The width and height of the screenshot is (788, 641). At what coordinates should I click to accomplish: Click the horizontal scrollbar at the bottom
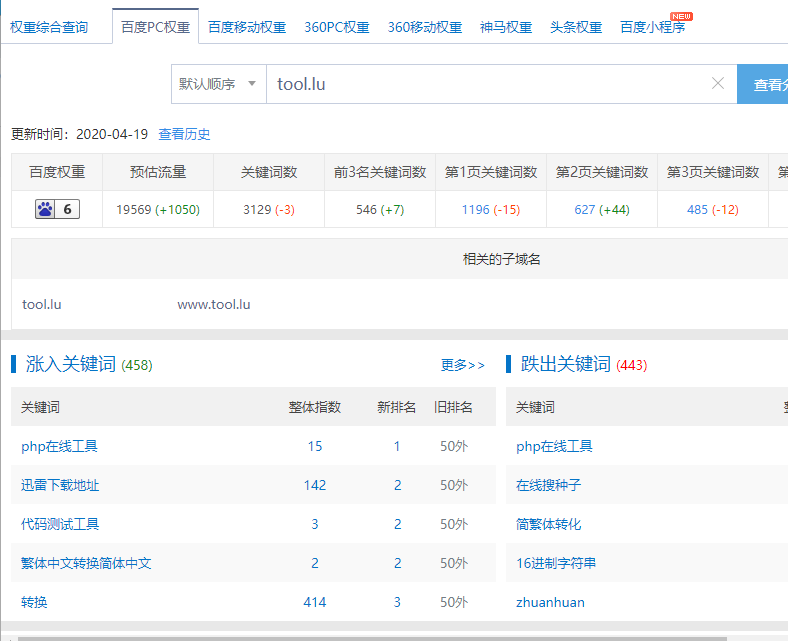point(372,638)
